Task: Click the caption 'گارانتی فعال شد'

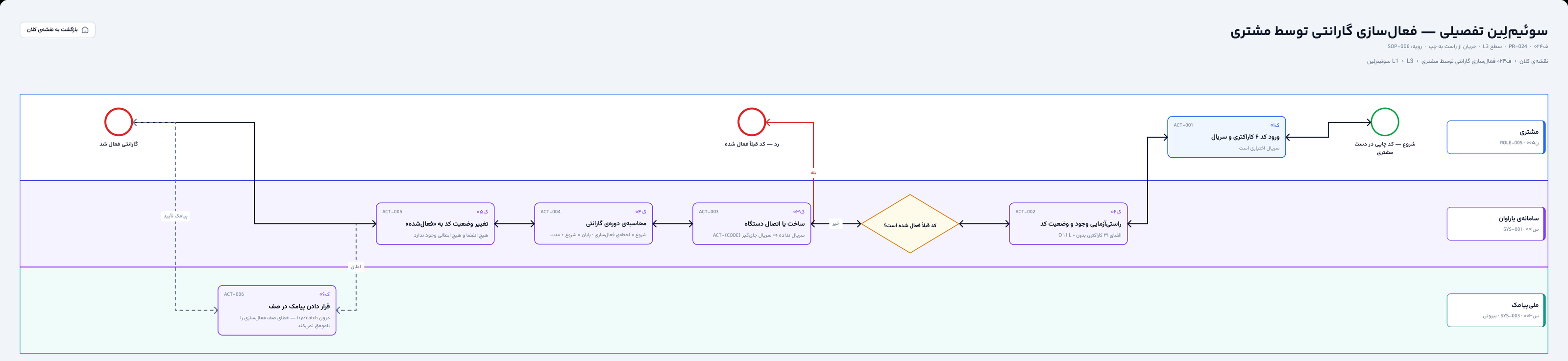Action: point(119,144)
